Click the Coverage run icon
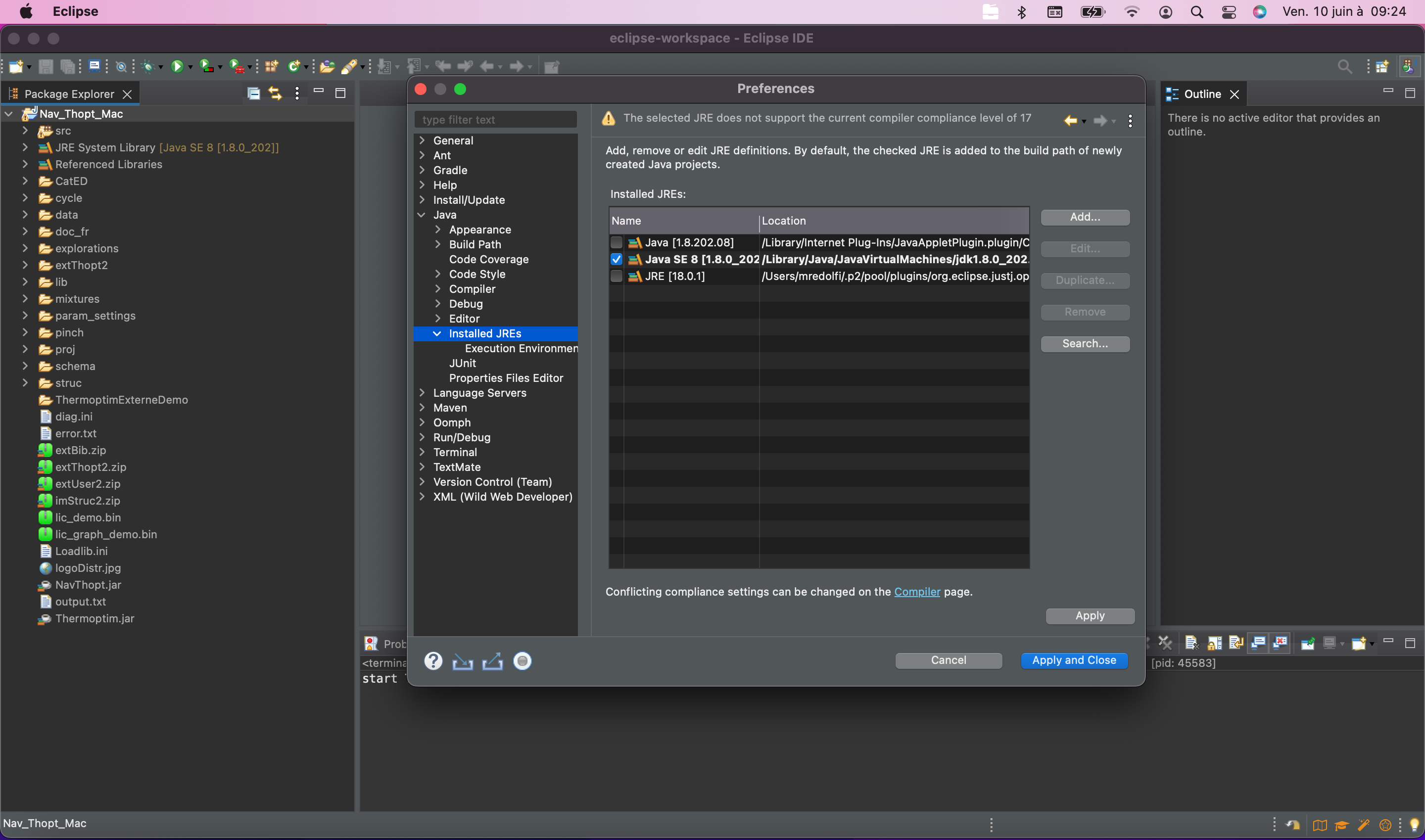The height and width of the screenshot is (840, 1425). 207,67
